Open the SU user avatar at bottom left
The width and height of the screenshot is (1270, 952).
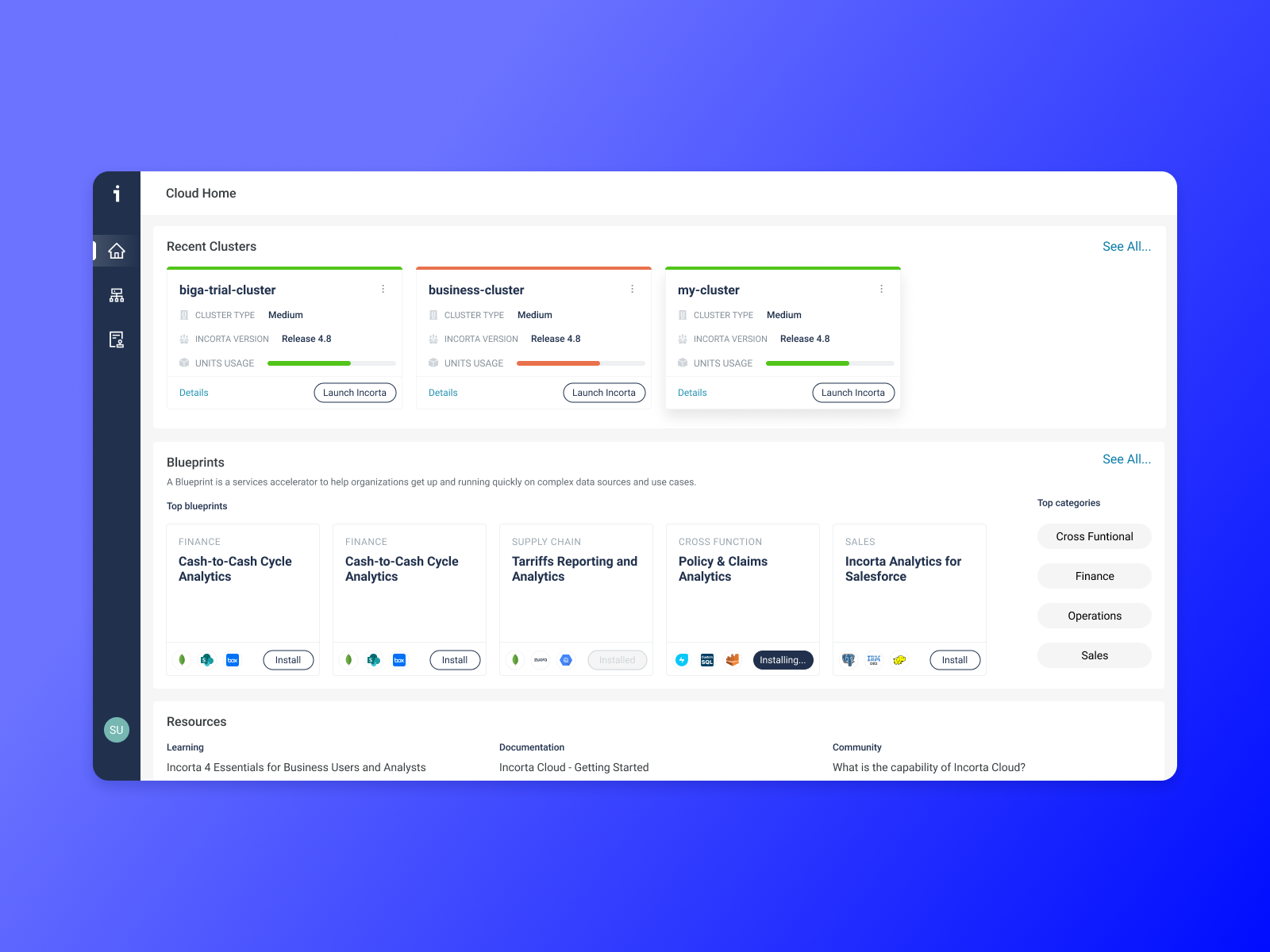point(117,730)
